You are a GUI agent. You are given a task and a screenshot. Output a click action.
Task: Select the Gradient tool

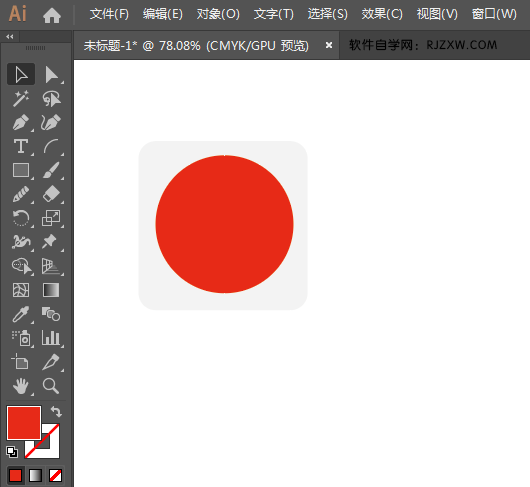pos(51,290)
